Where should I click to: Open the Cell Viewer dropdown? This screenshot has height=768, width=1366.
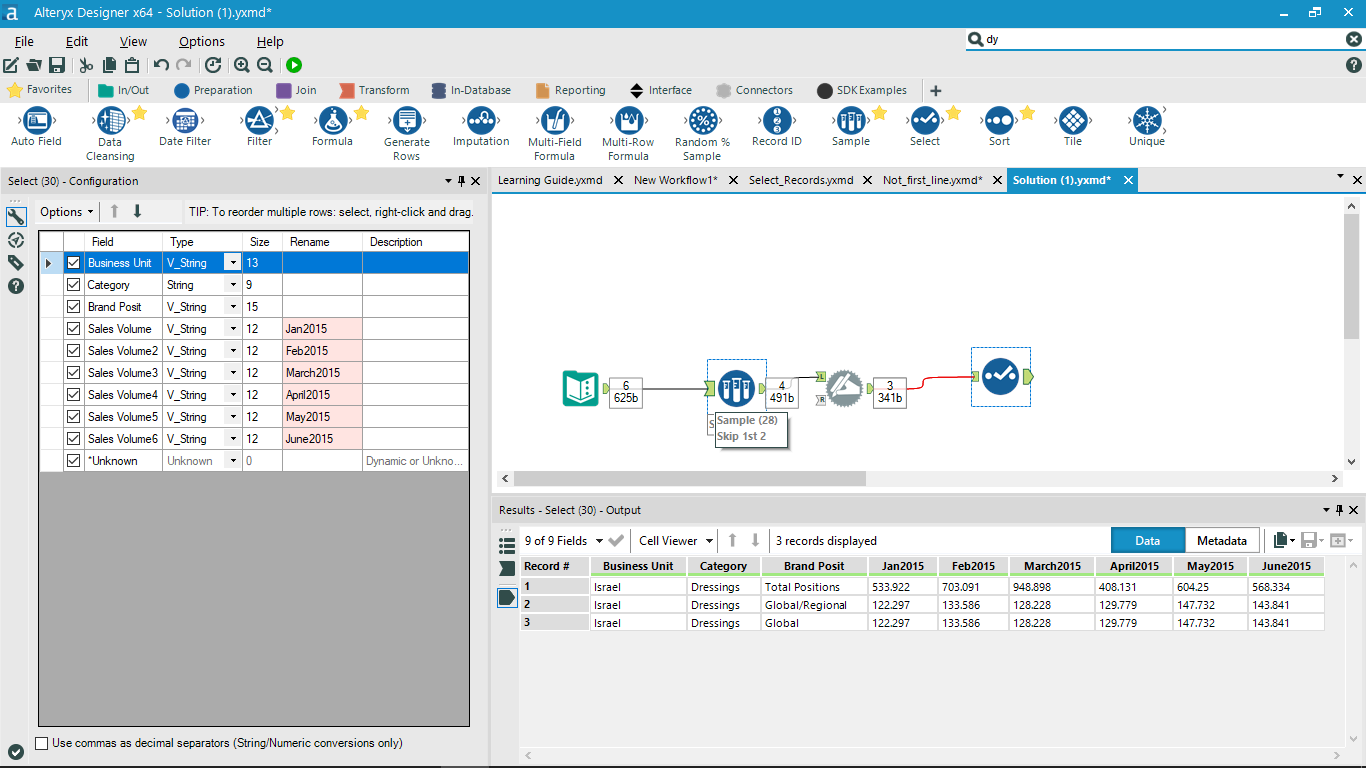click(676, 541)
